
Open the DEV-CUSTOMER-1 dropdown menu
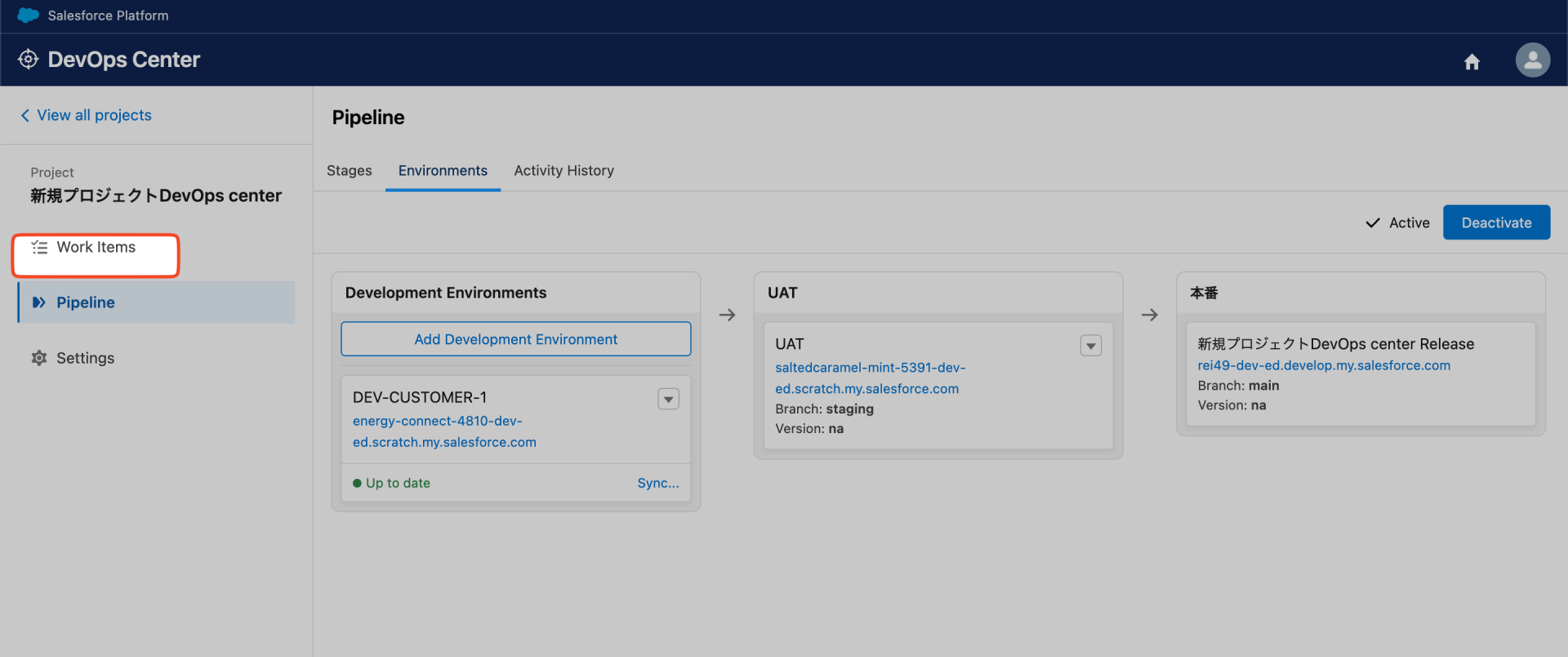pos(668,400)
